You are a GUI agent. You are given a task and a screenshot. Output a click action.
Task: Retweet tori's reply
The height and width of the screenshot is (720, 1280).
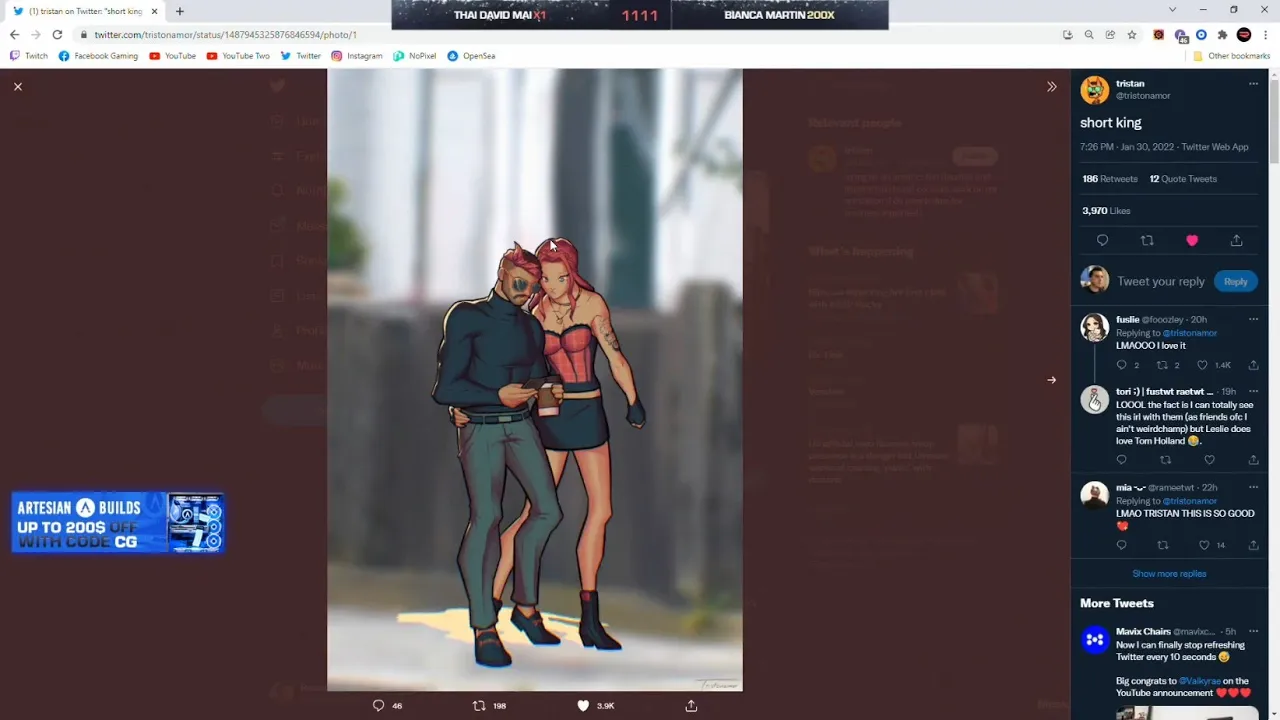pos(1165,460)
